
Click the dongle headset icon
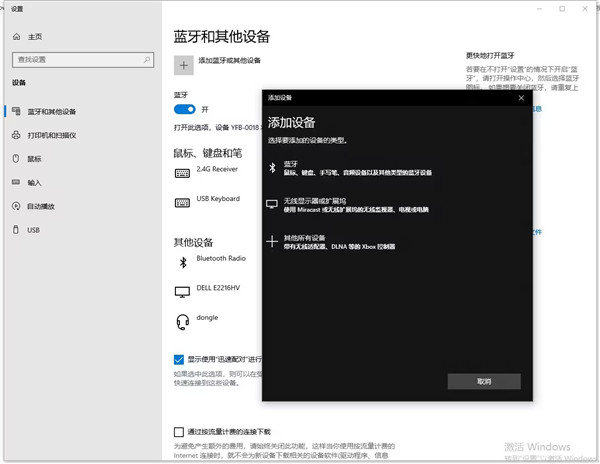tap(182, 321)
